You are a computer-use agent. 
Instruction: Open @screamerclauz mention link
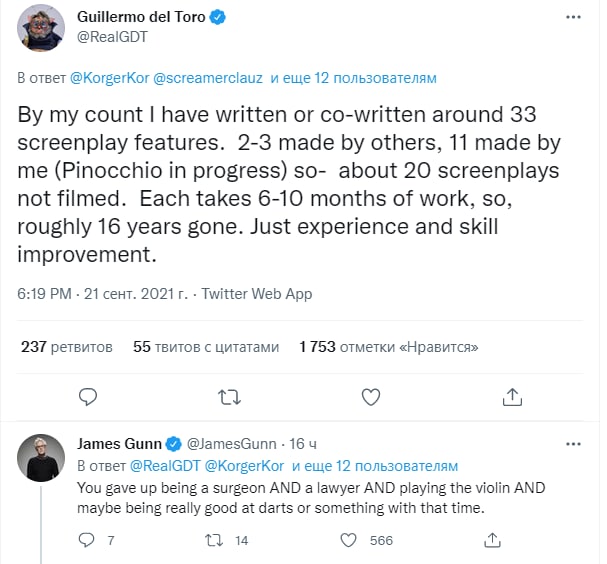213,77
